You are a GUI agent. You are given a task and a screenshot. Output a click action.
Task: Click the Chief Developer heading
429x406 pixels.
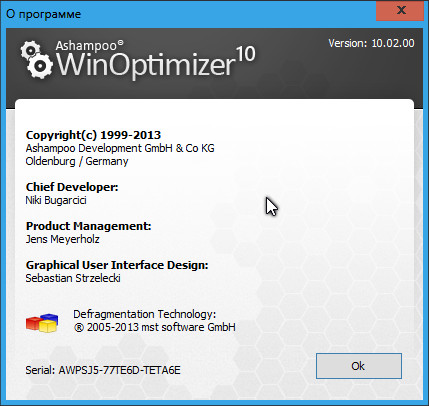coord(72,187)
